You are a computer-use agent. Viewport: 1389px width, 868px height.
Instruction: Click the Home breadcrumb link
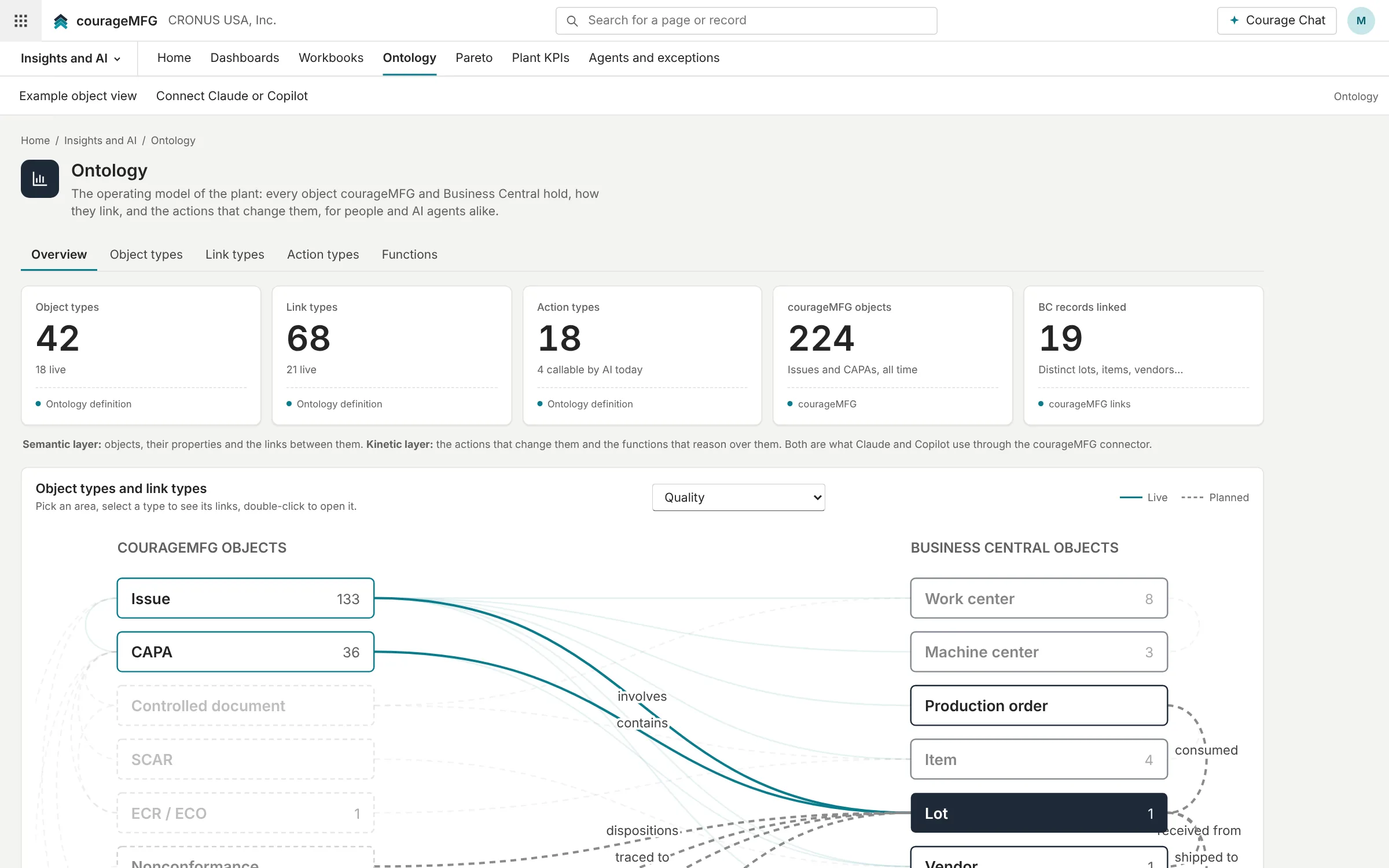(x=35, y=141)
